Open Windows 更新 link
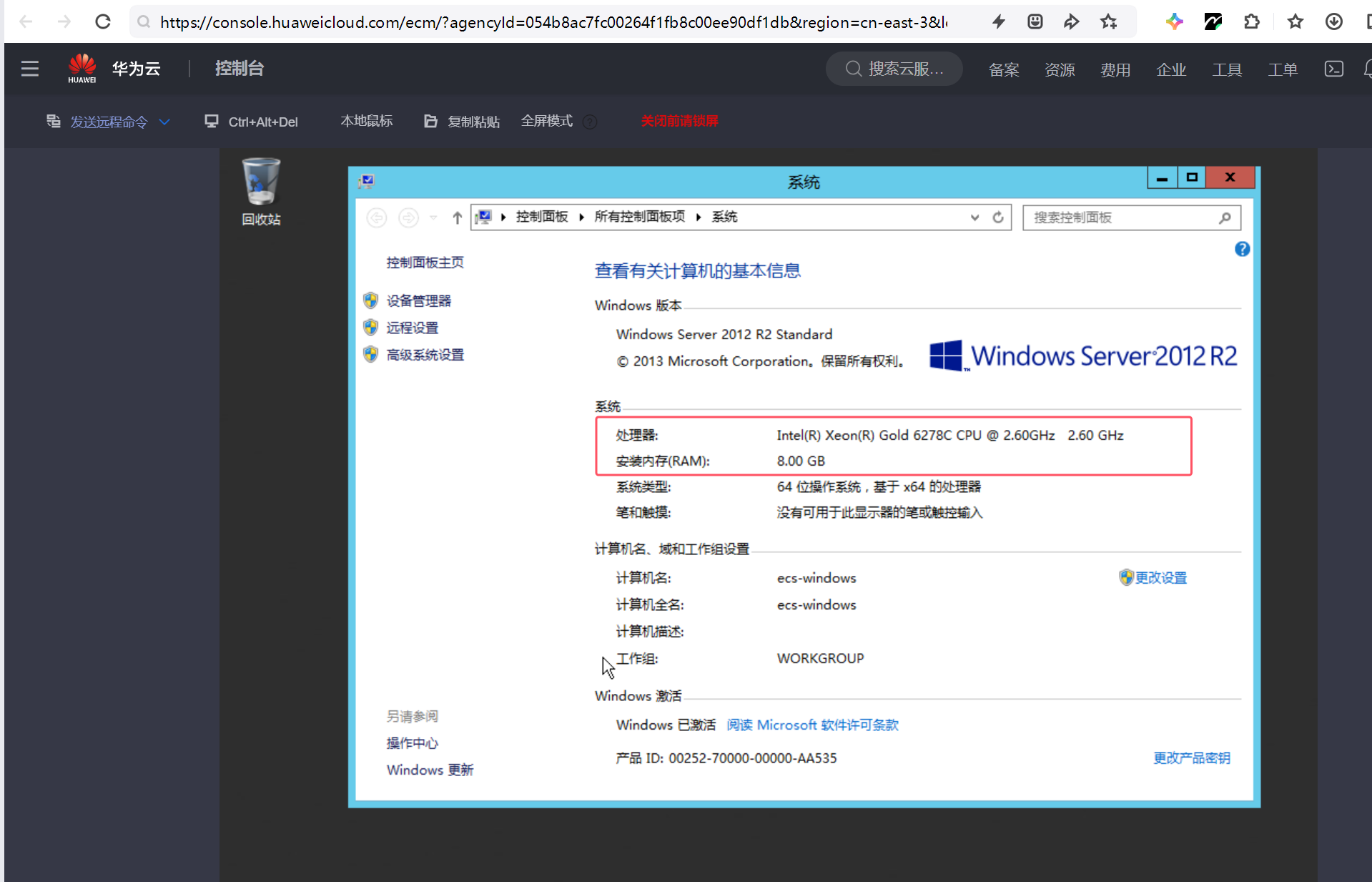 click(x=430, y=770)
